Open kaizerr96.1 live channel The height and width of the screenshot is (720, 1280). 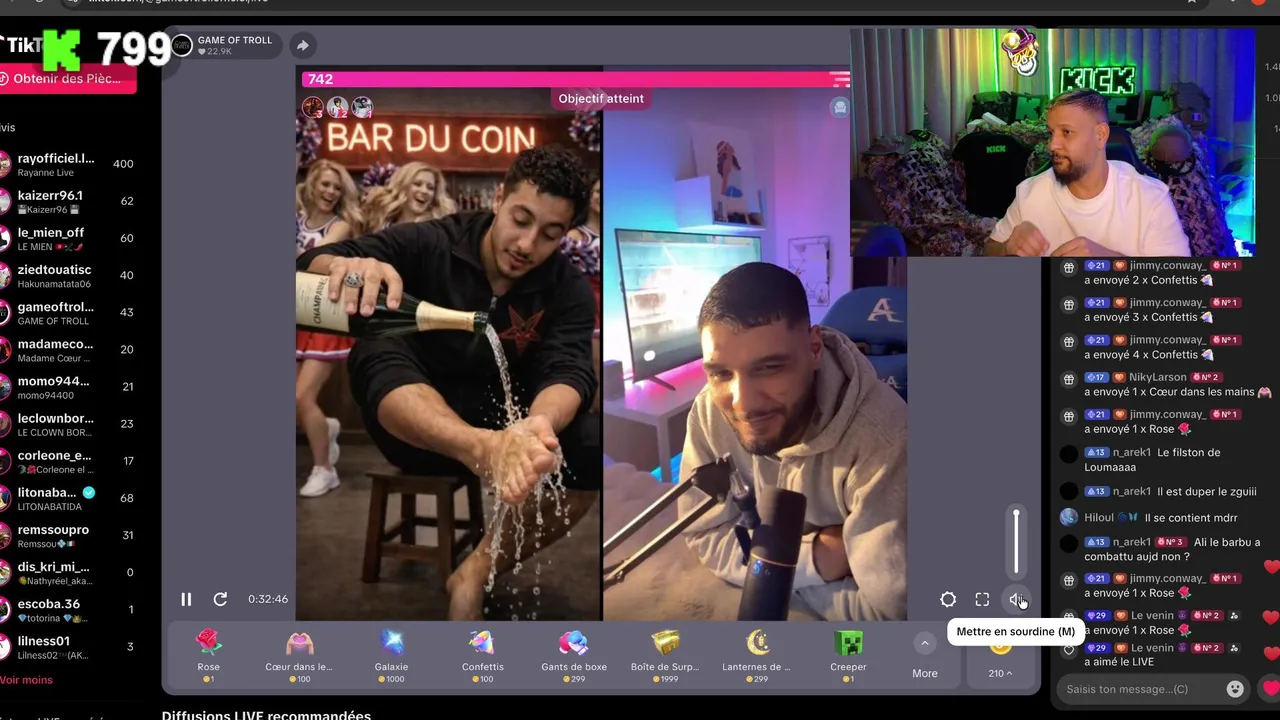point(68,202)
